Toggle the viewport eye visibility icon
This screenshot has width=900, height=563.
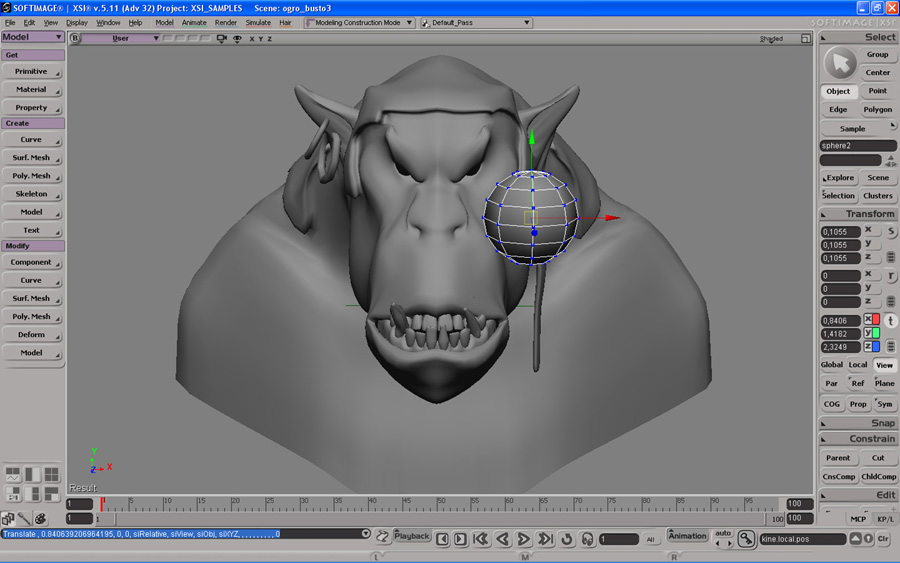click(237, 39)
